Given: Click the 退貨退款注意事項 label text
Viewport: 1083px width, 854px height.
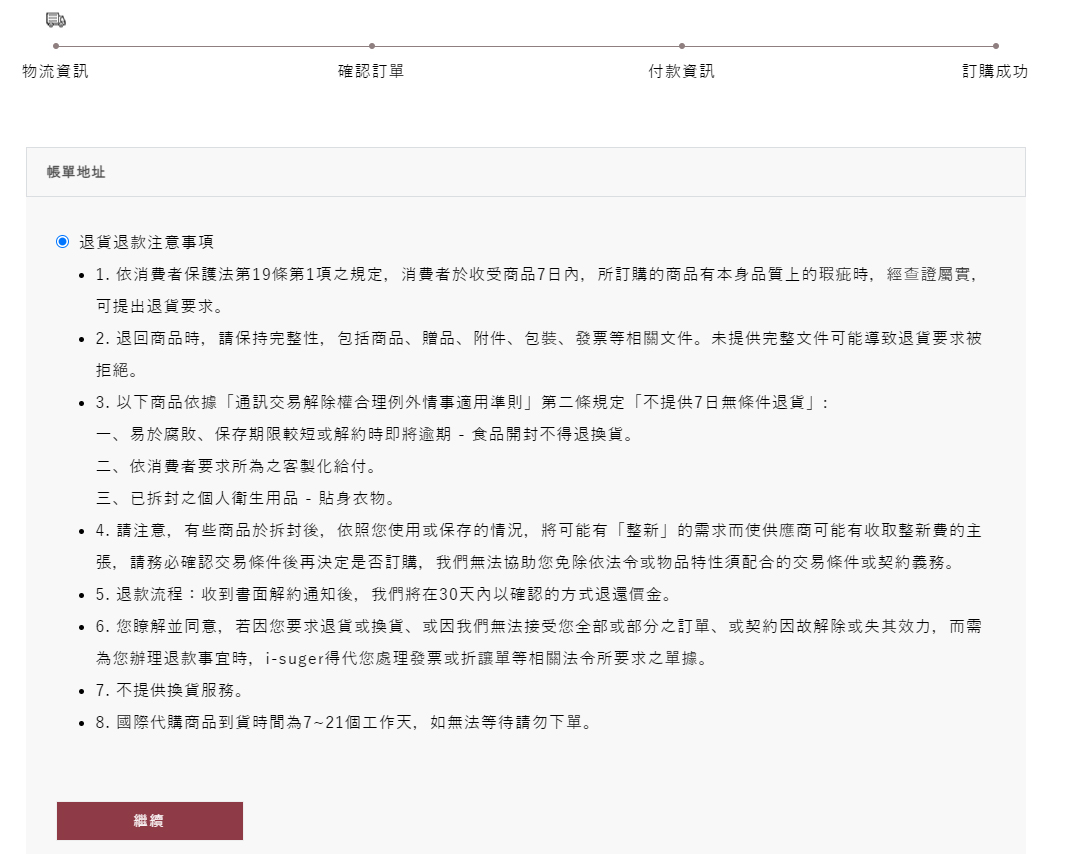Looking at the screenshot, I should click(x=146, y=242).
